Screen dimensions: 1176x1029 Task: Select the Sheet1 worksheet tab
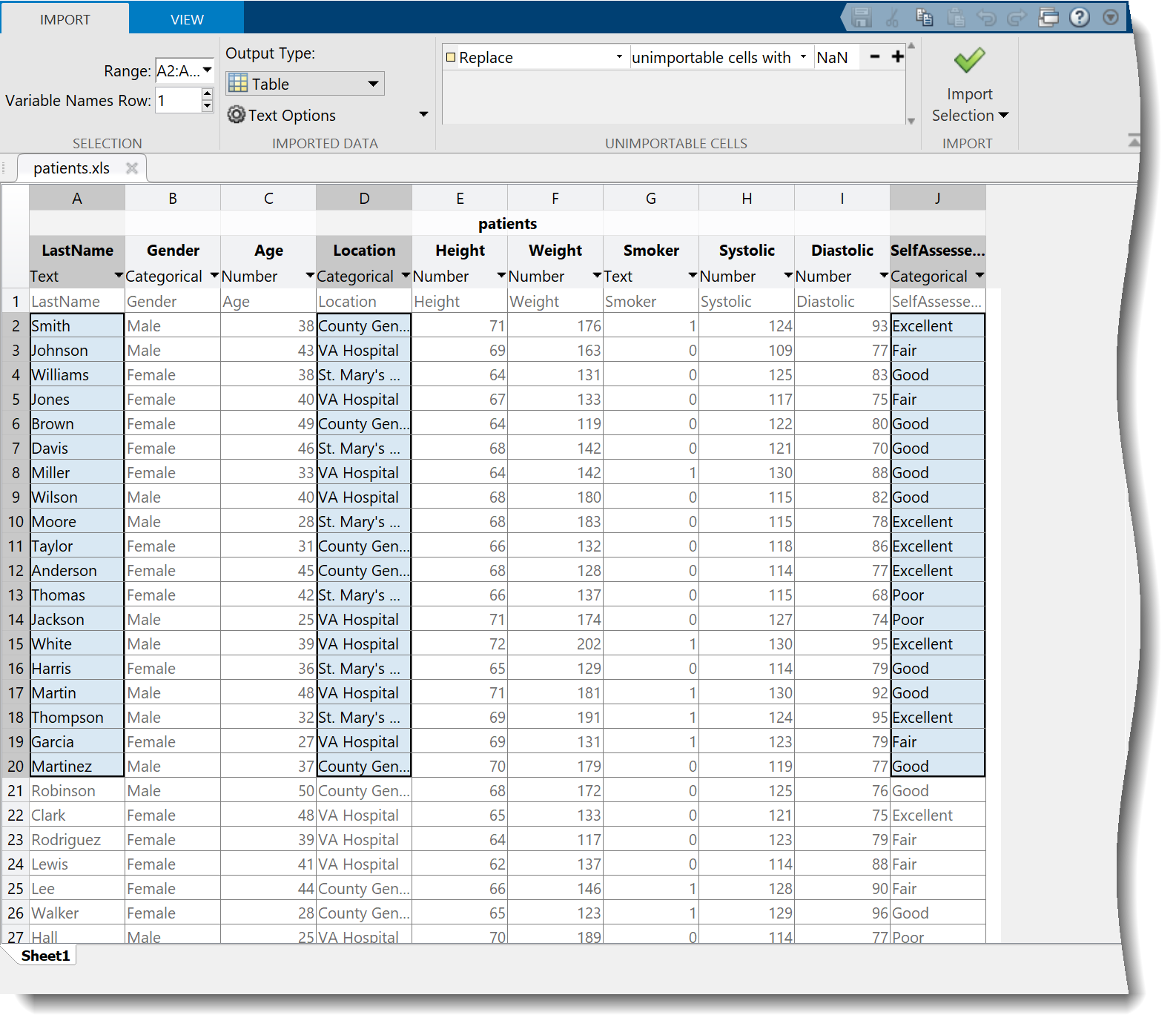(x=45, y=956)
